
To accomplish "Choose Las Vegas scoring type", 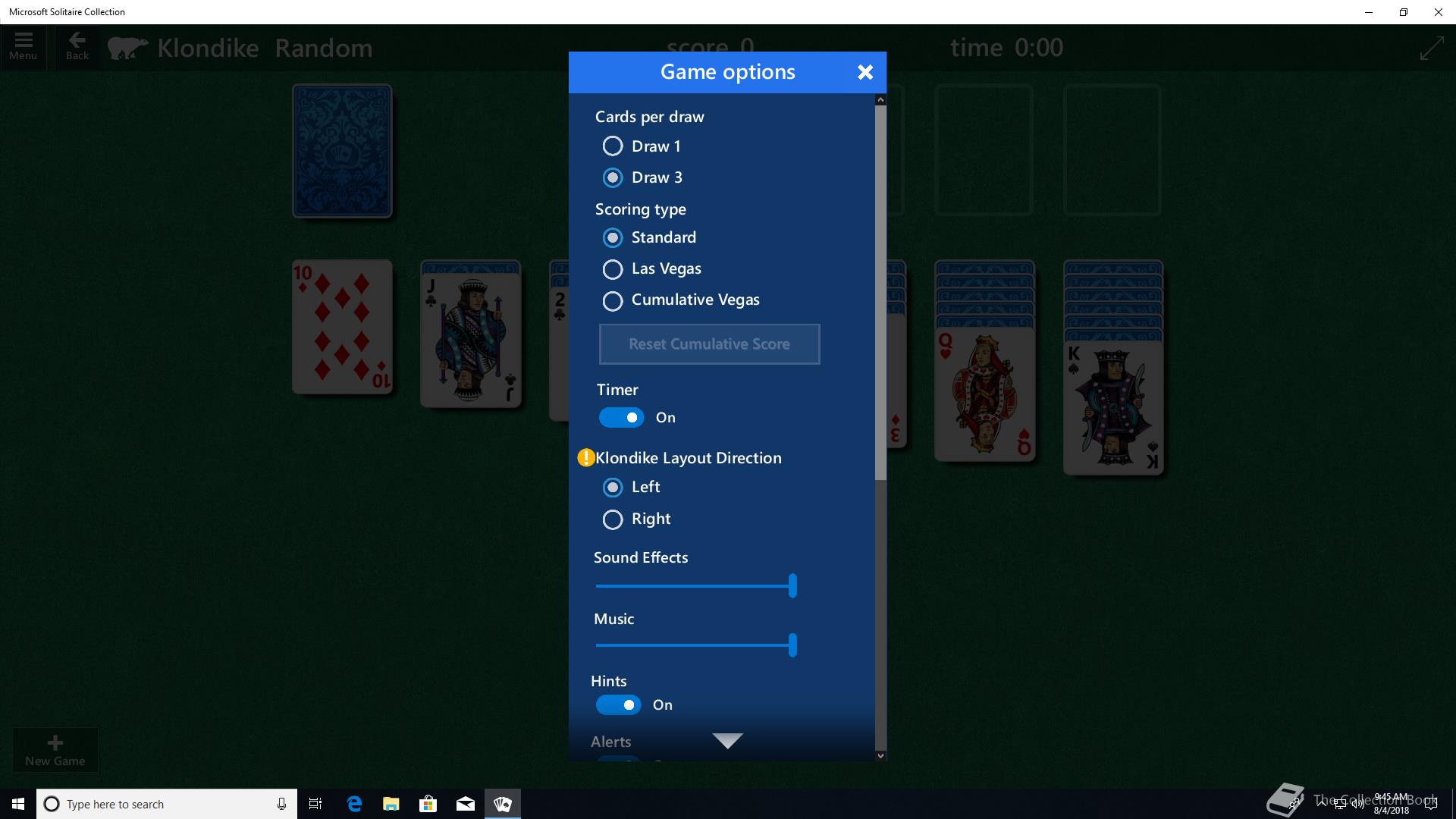I will (651, 268).
